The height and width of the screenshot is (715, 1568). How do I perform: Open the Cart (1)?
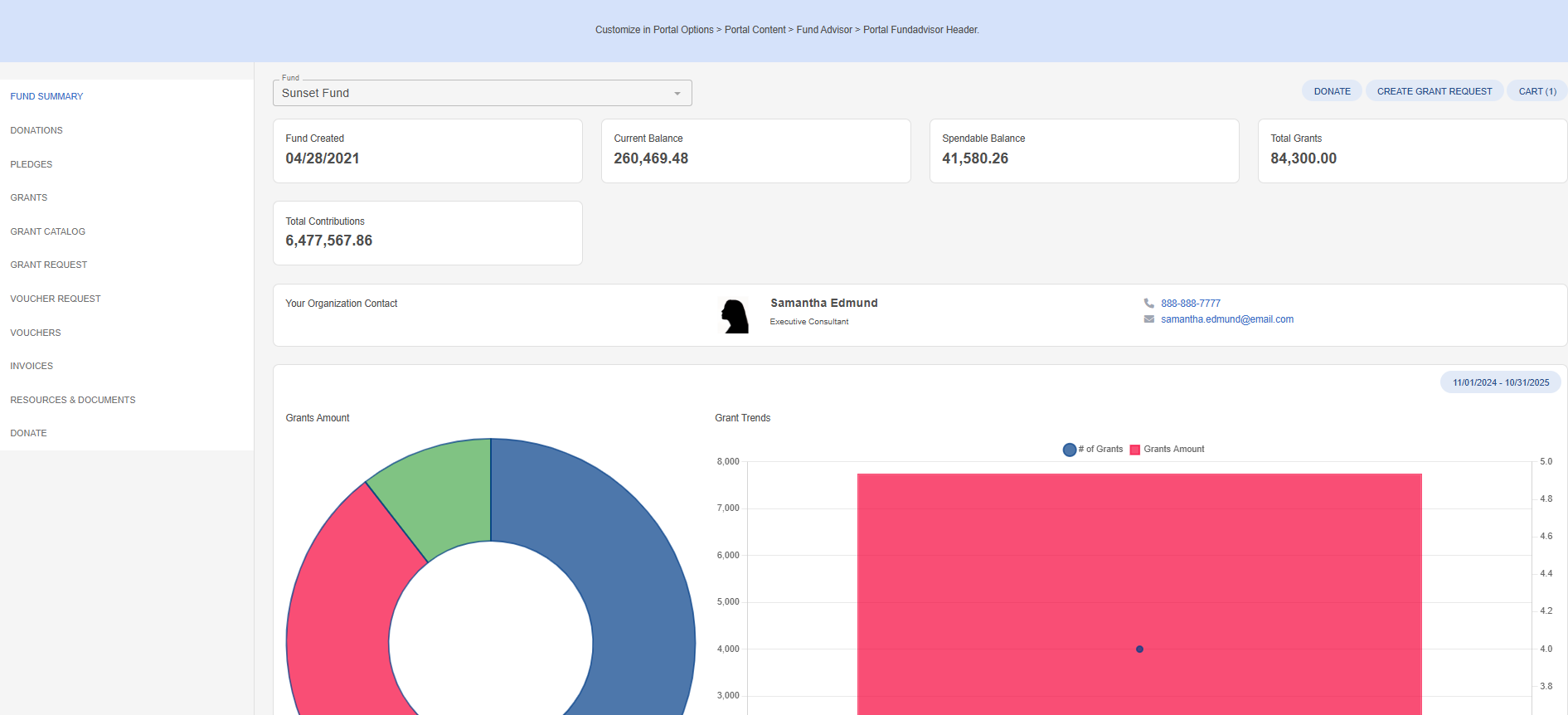tap(1537, 91)
